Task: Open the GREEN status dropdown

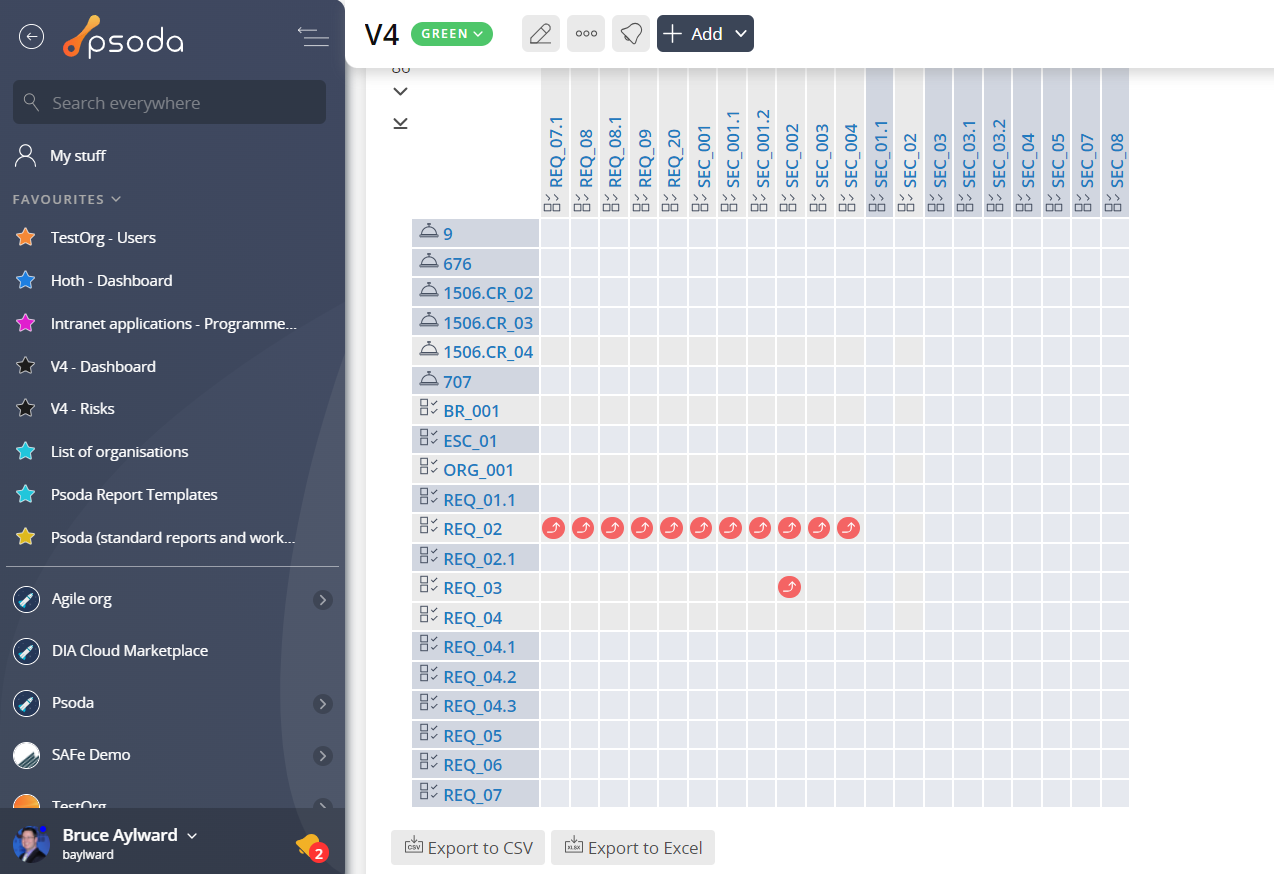Action: [452, 34]
